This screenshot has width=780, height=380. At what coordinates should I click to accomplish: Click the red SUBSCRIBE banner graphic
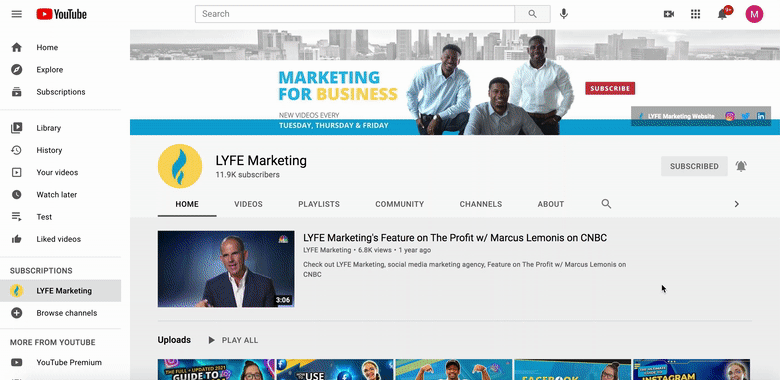610,89
